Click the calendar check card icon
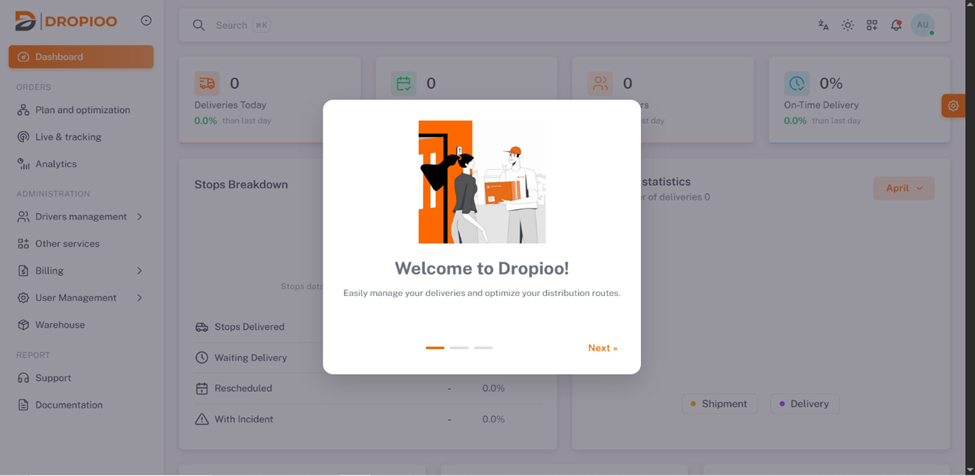975x476 pixels. pyautogui.click(x=404, y=83)
